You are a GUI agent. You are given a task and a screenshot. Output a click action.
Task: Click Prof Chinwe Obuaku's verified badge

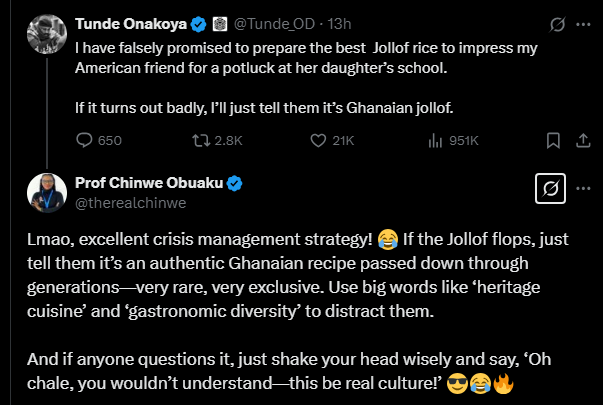pos(236,183)
